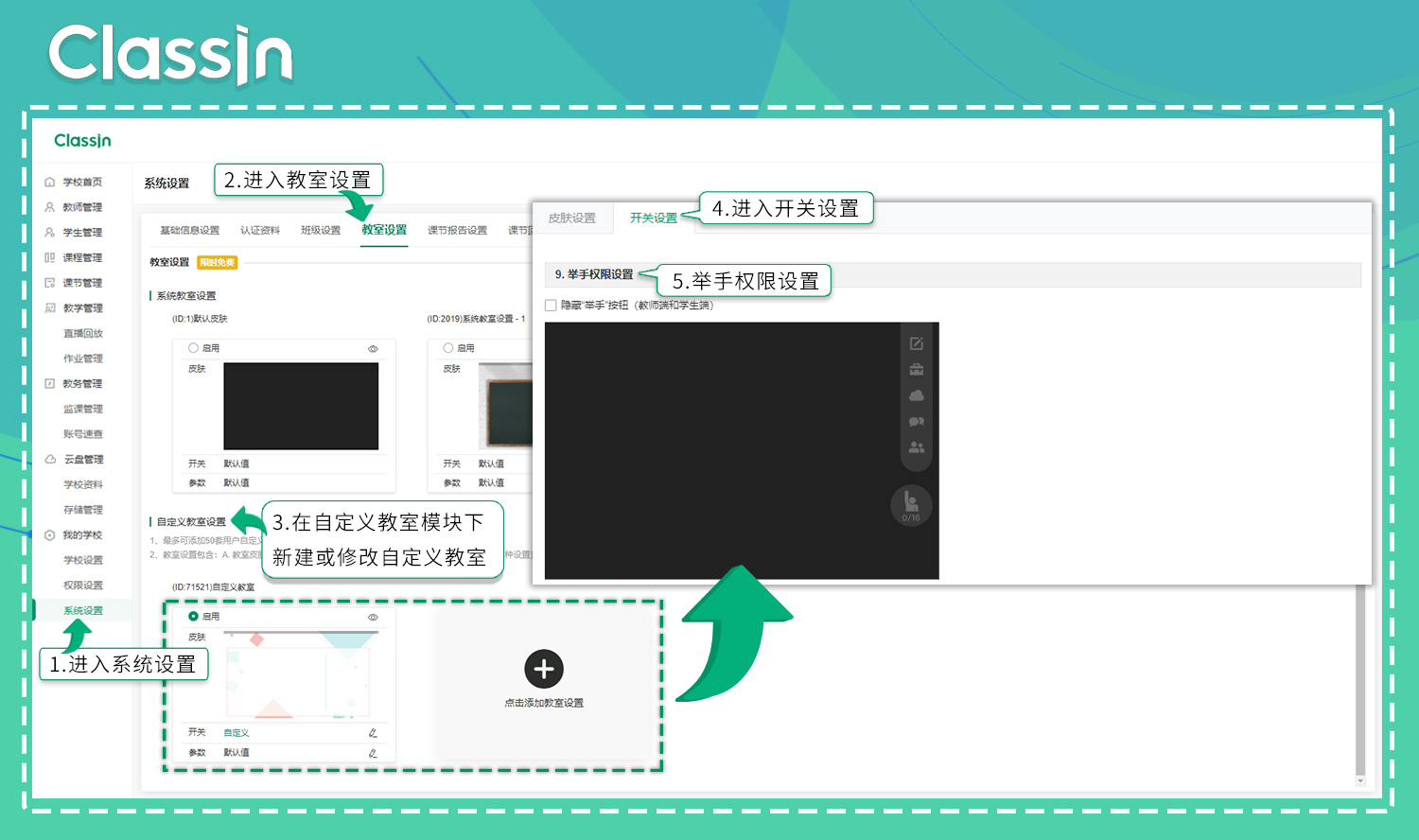Viewport: 1419px width, 840px height.
Task: Switch to the 皮肤设置 tab
Action: tap(572, 218)
